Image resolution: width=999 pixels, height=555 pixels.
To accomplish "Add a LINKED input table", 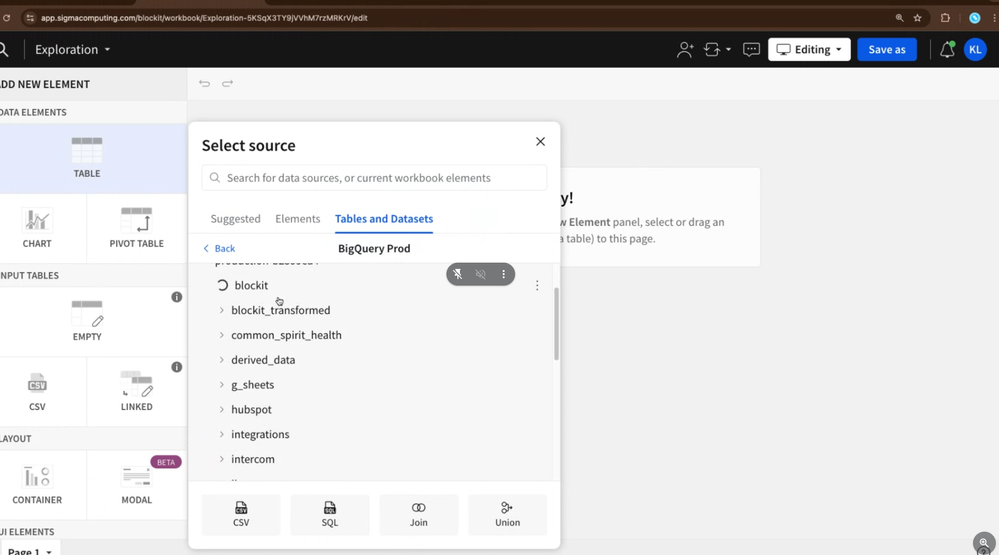I will click(136, 391).
